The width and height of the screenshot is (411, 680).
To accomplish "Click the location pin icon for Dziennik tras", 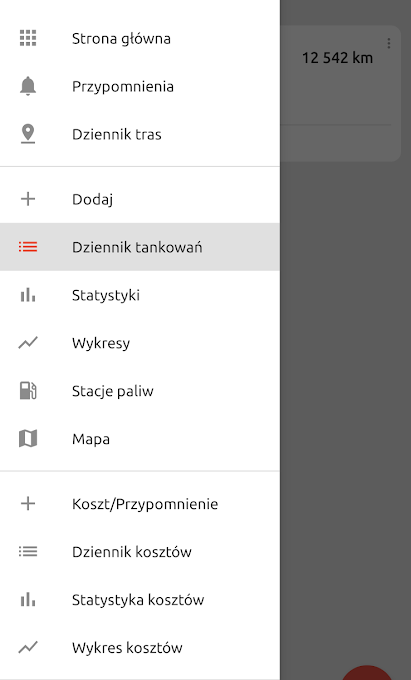I will tap(28, 134).
